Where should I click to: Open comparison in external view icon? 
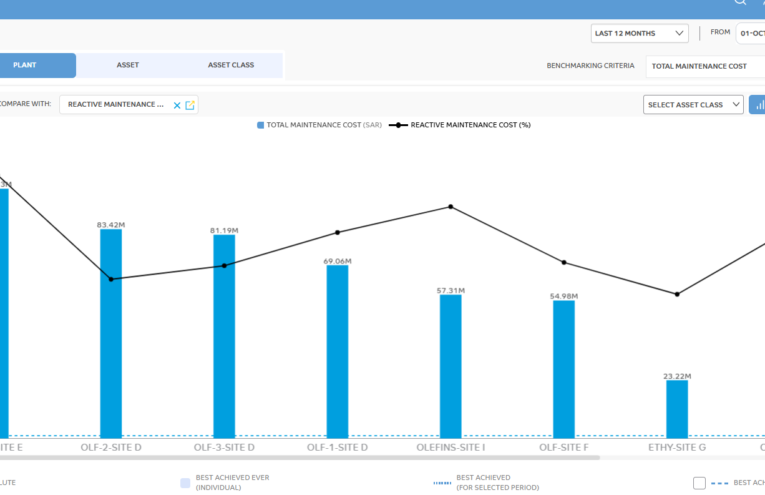[x=190, y=105]
